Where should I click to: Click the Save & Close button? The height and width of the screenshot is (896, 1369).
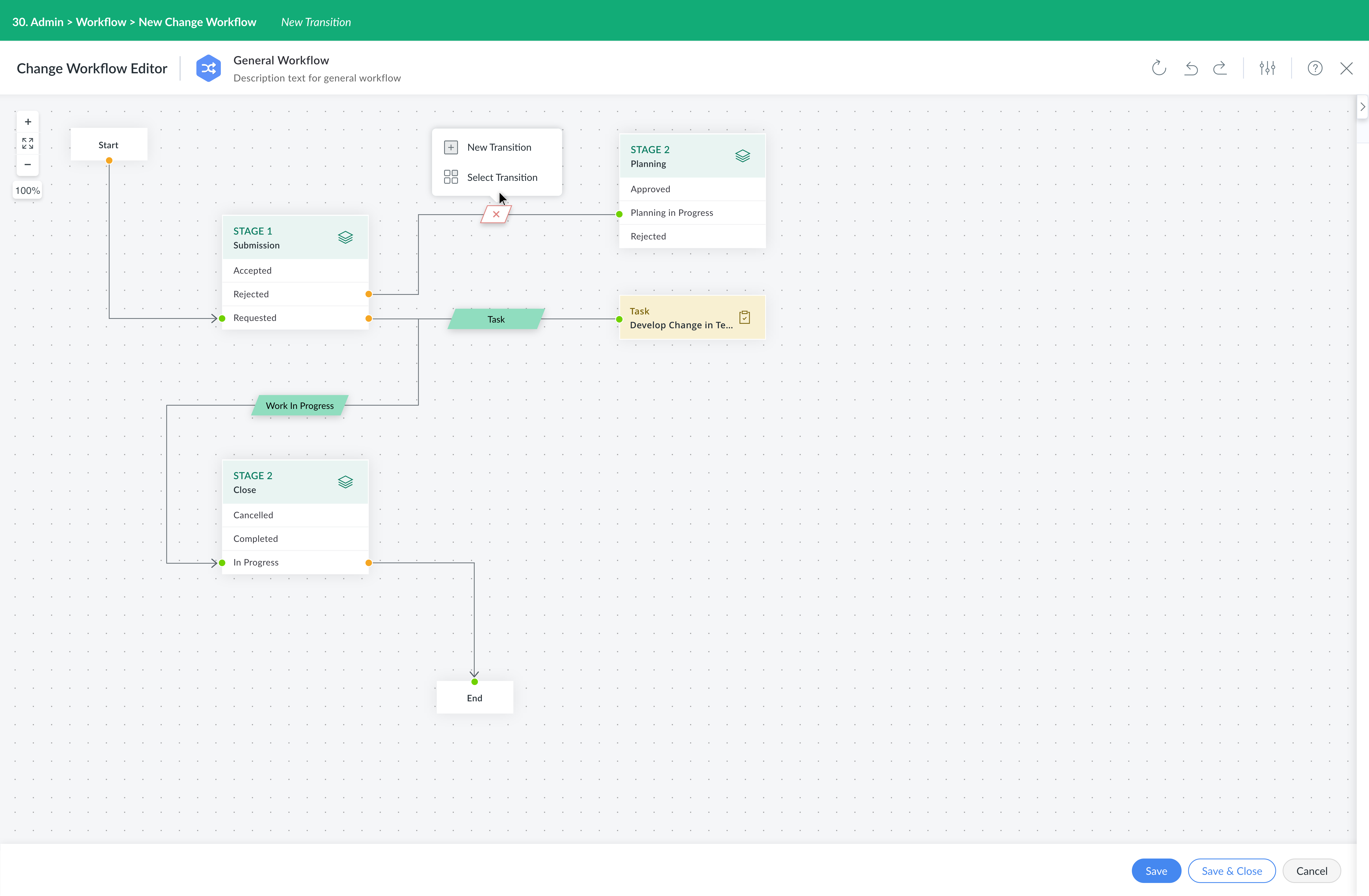pos(1231,871)
